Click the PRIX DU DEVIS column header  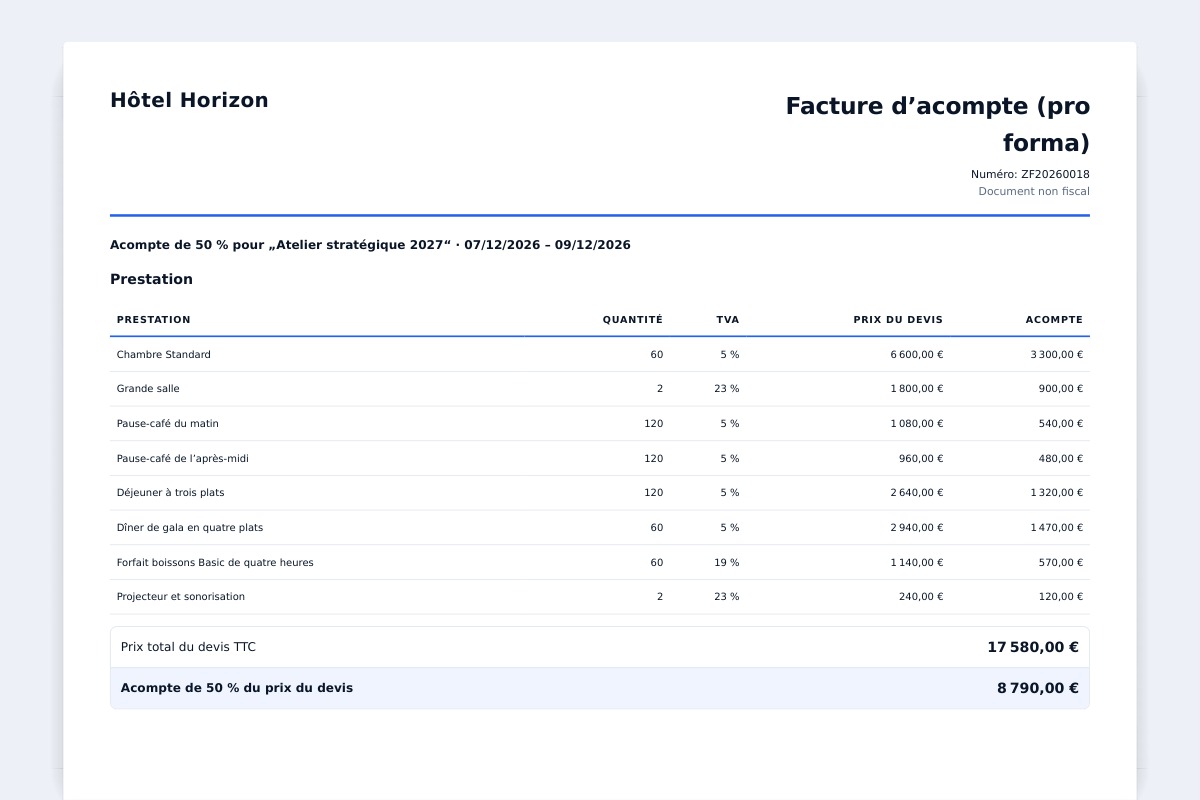point(898,320)
